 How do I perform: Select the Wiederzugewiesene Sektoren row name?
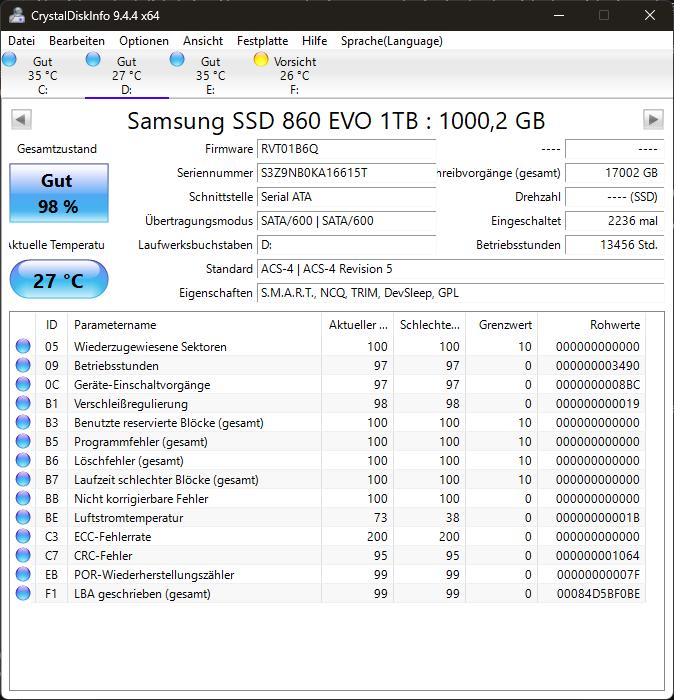[x=150, y=347]
